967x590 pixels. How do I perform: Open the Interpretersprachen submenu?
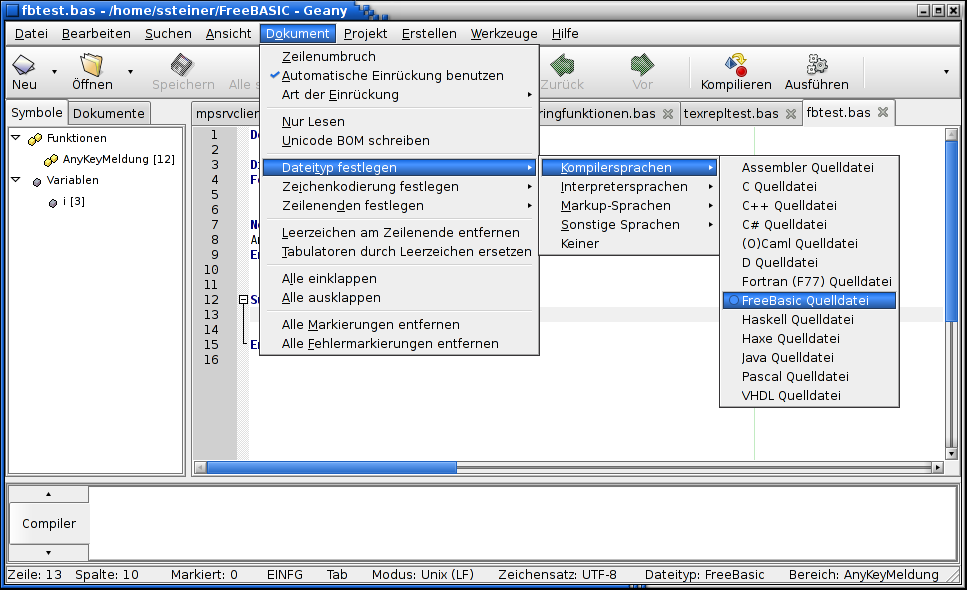pos(630,187)
